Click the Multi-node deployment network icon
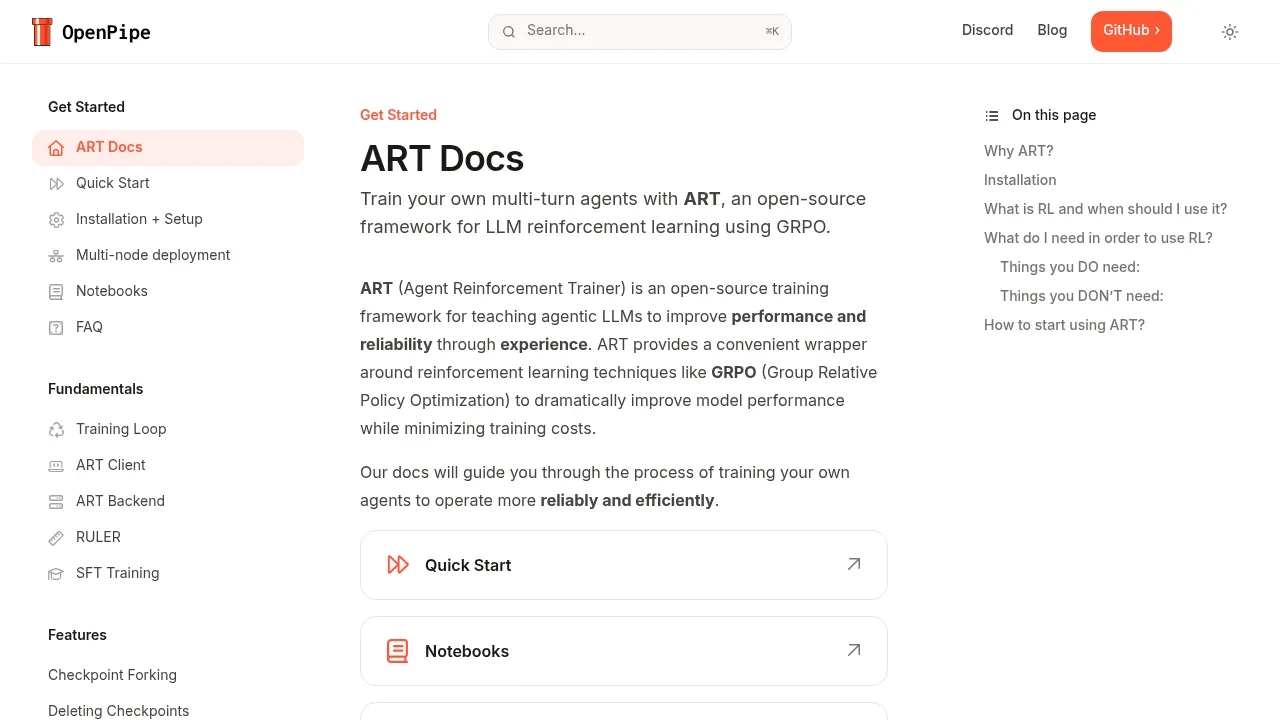This screenshot has width=1280, height=720. click(x=56, y=256)
